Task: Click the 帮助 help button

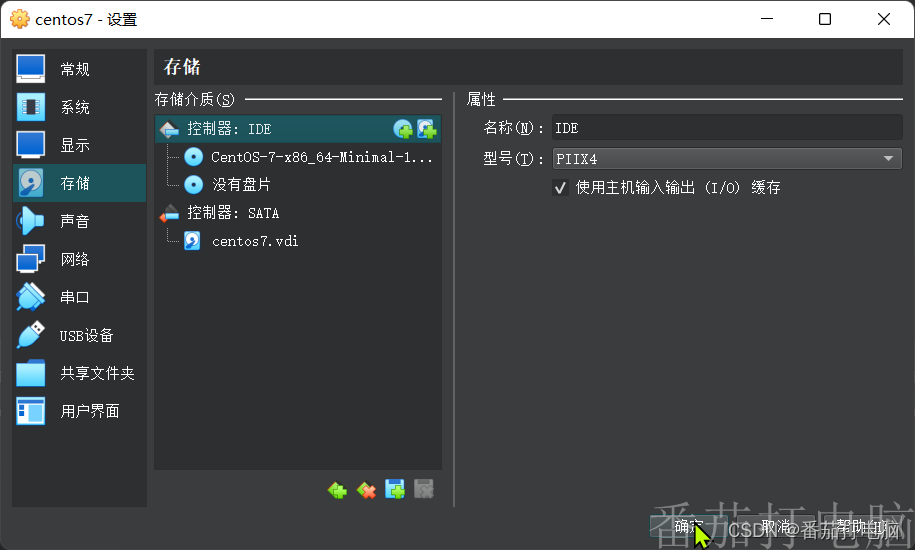Action: [x=862, y=527]
